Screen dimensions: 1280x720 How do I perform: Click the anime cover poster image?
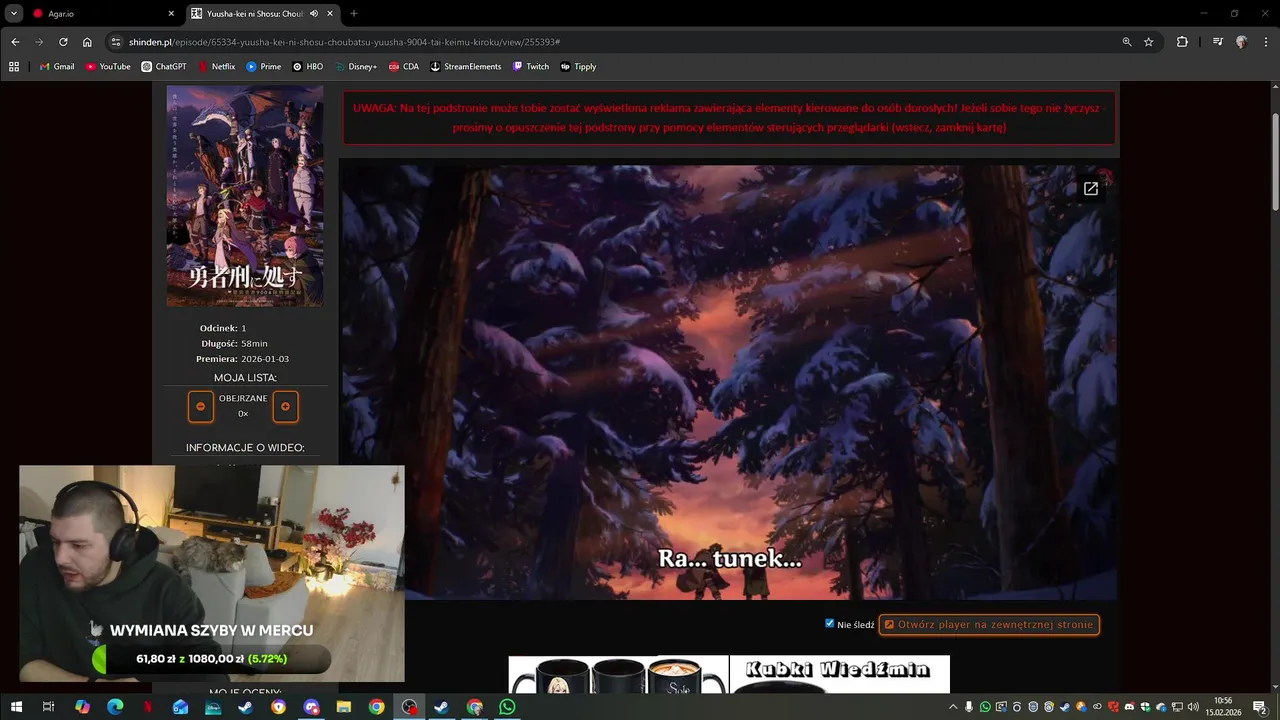pyautogui.click(x=245, y=196)
